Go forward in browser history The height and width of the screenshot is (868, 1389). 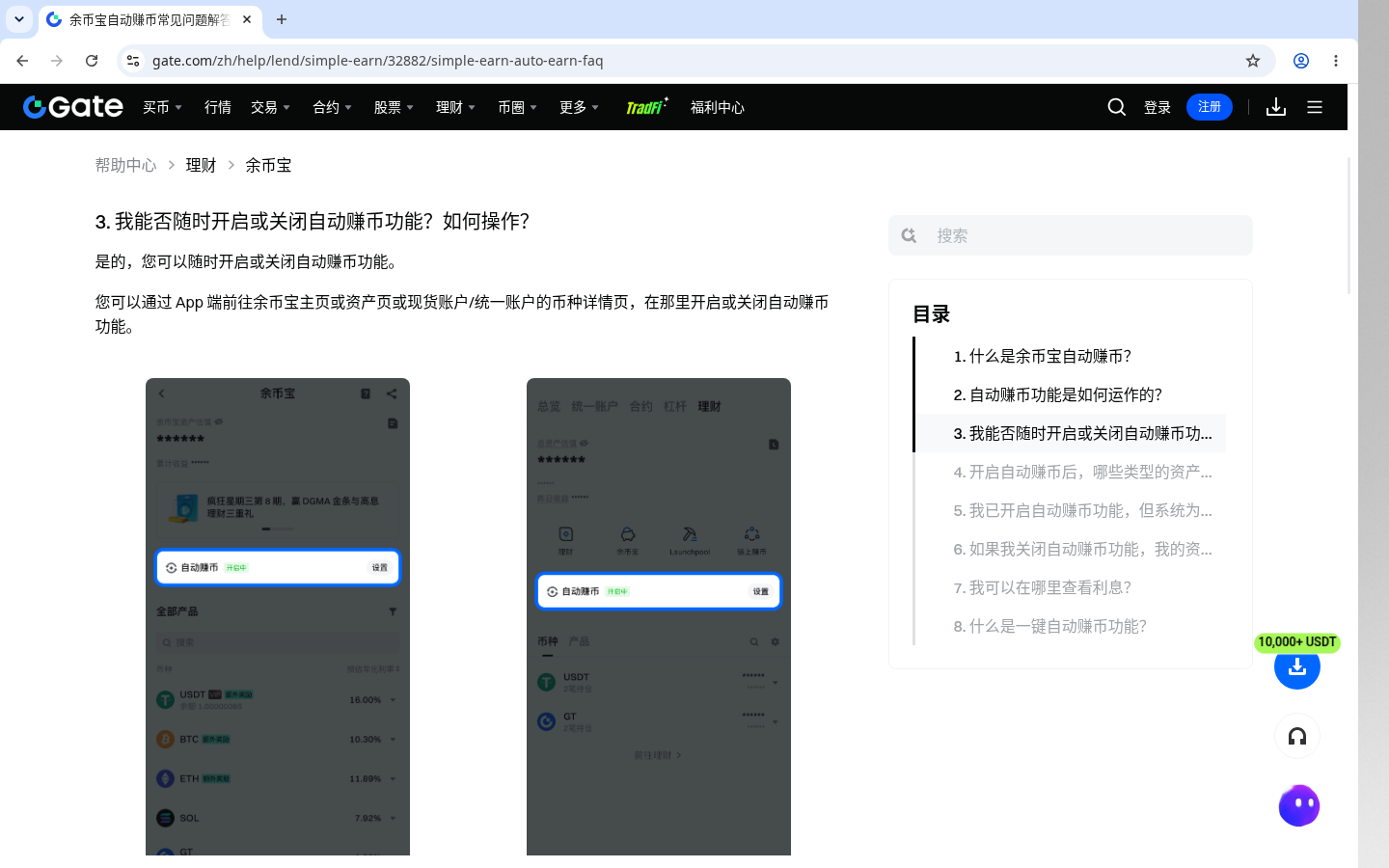57,61
